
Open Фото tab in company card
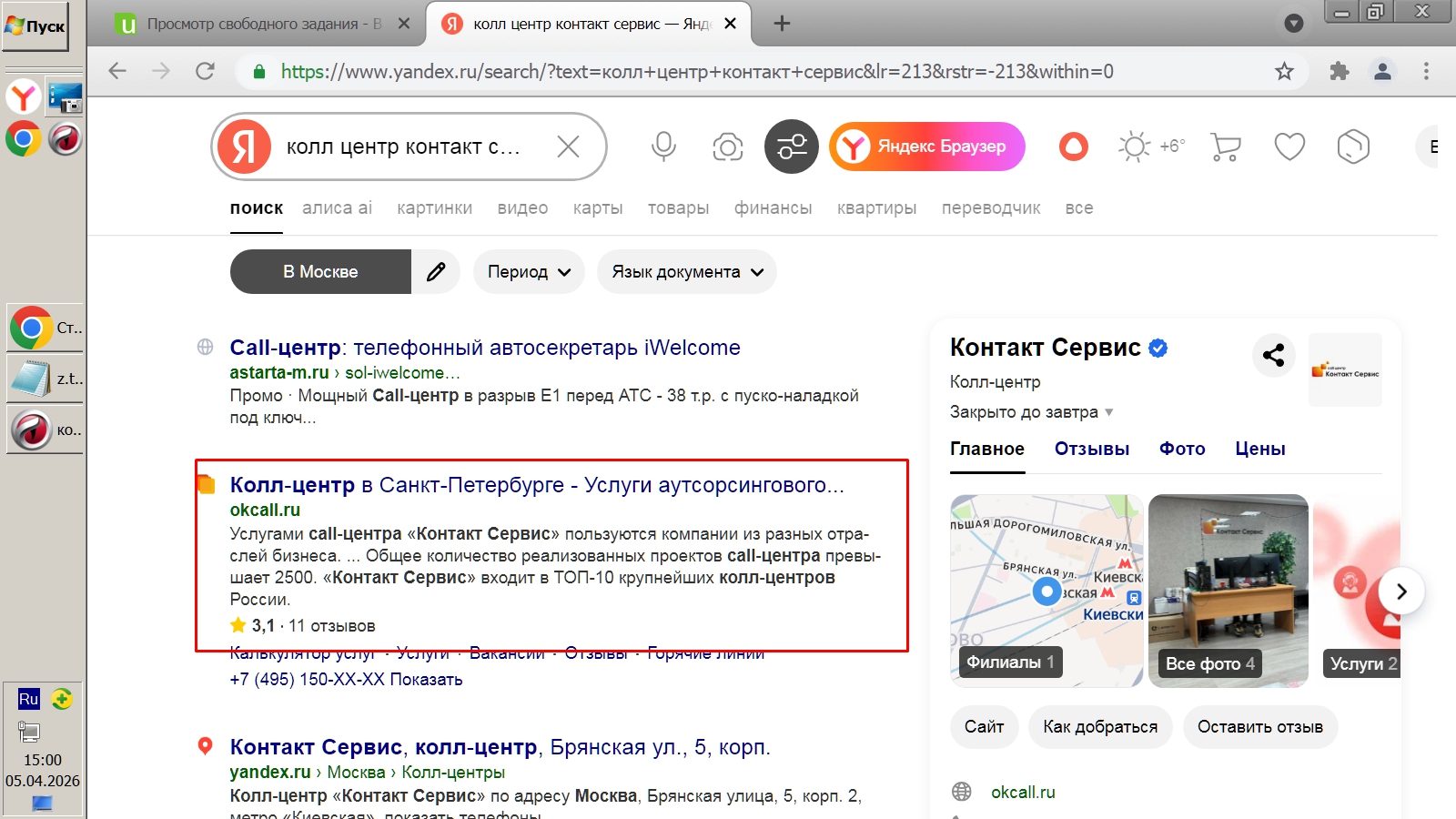tap(1182, 449)
